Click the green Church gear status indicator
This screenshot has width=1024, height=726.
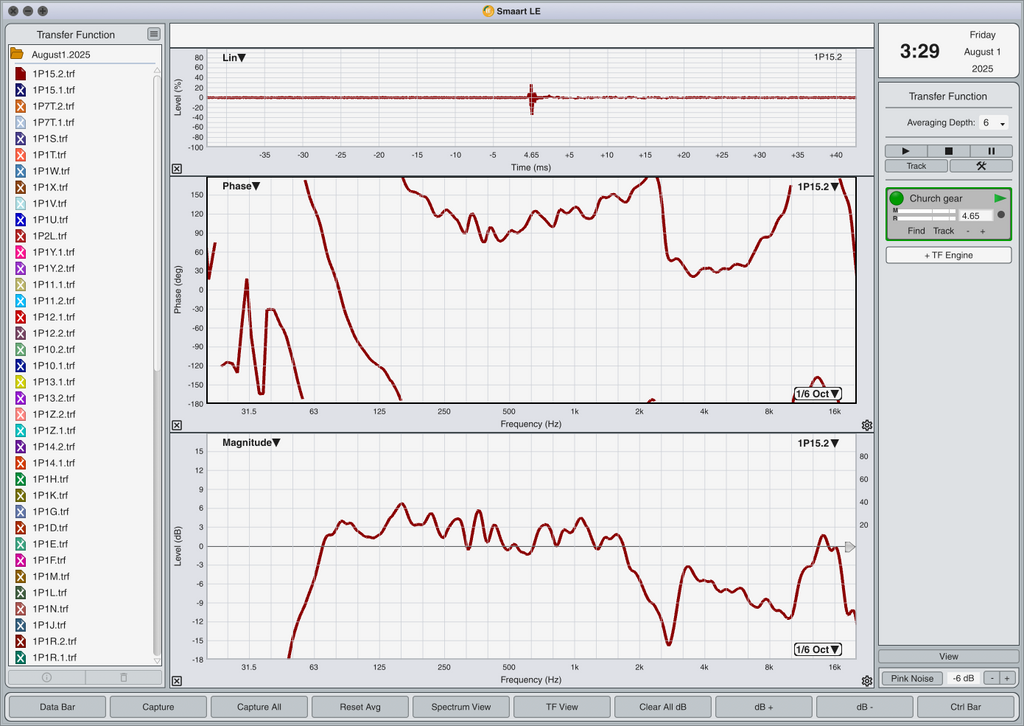coord(897,198)
